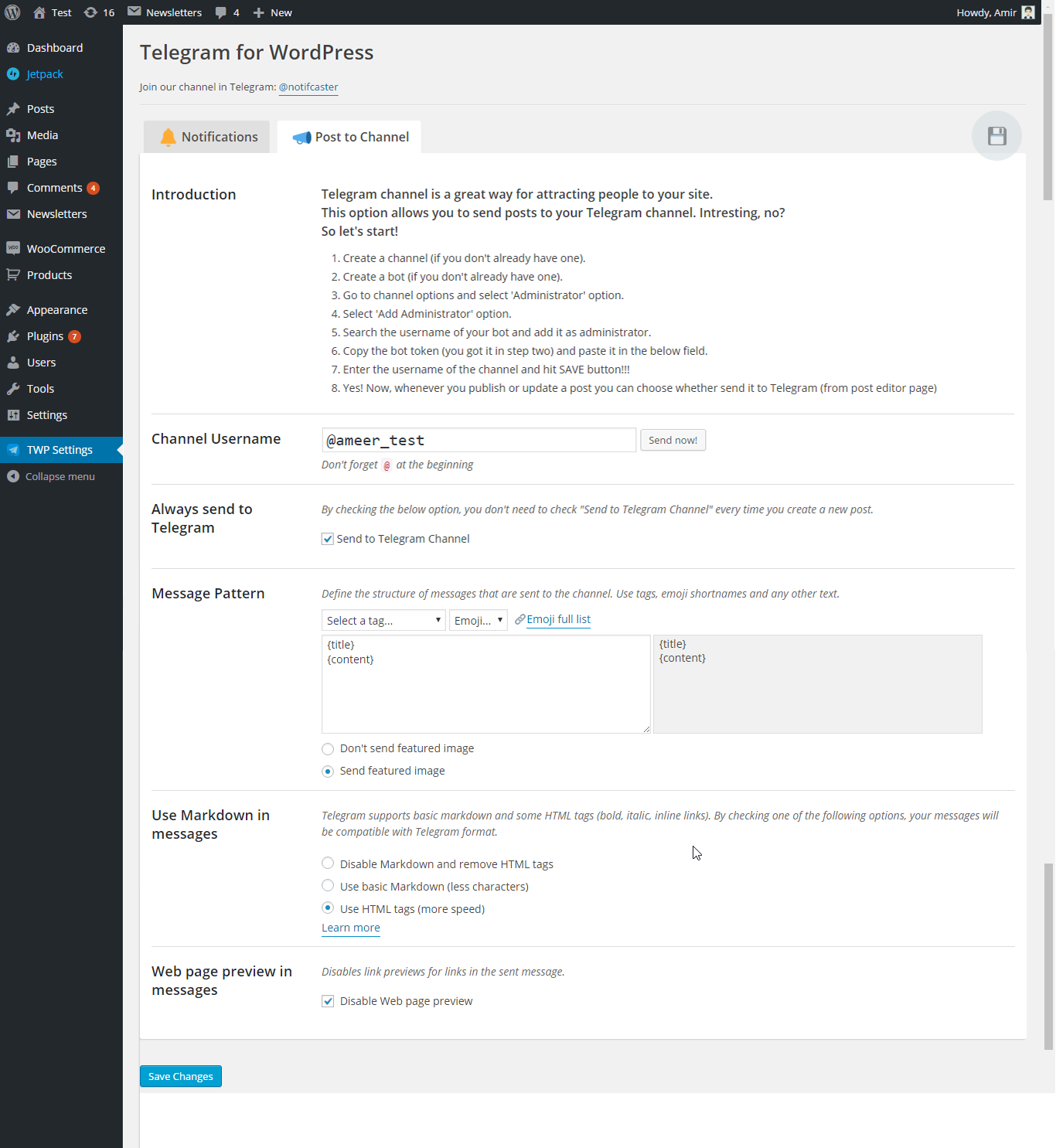Click the Newsletters envelope icon in sidebar
The width and height of the screenshot is (1056, 1148).
click(x=13, y=214)
